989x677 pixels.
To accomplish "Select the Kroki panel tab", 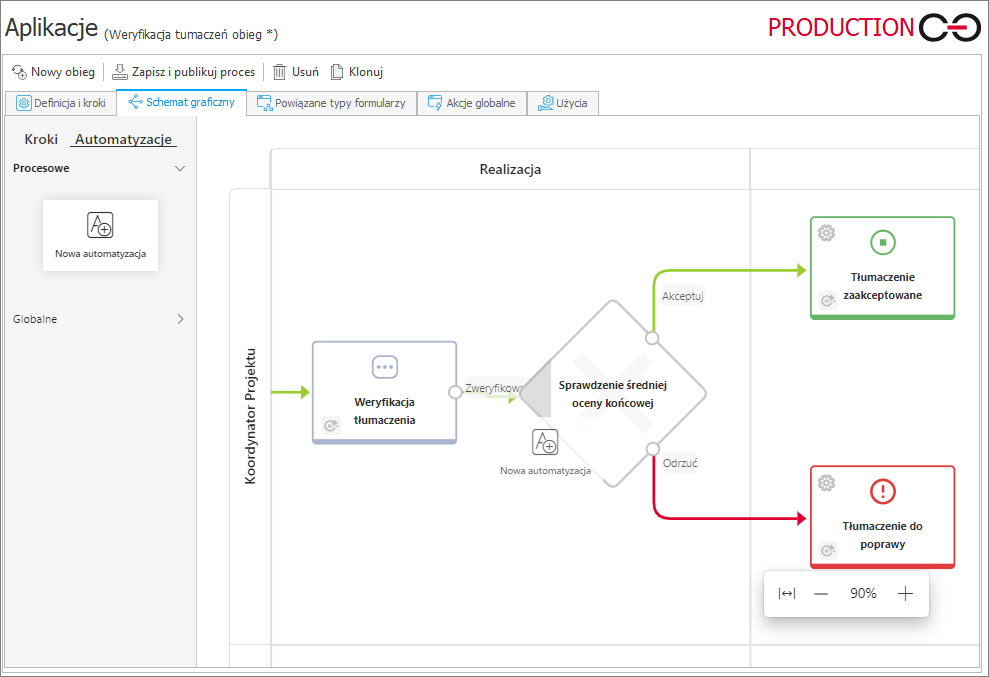I will pos(41,140).
